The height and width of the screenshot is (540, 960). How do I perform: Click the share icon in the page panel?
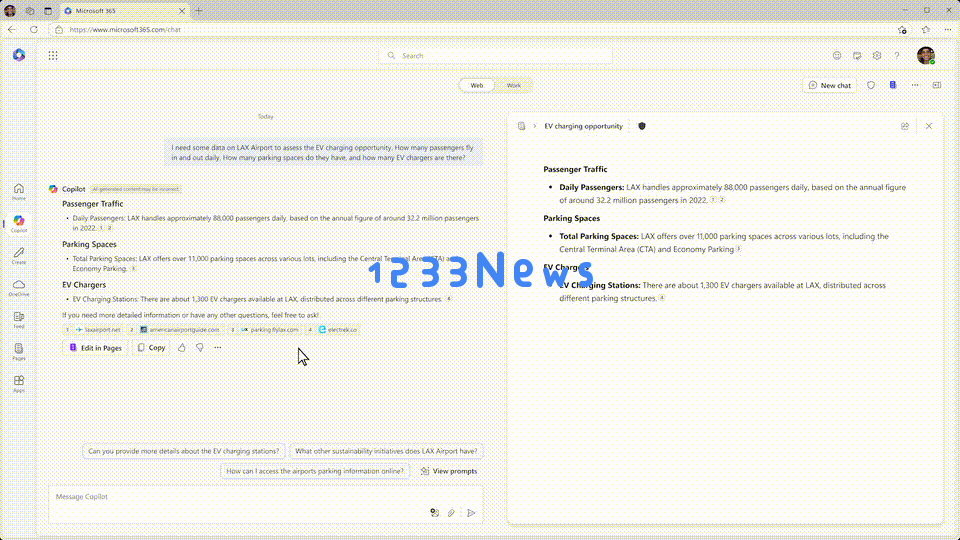pyautogui.click(x=905, y=126)
